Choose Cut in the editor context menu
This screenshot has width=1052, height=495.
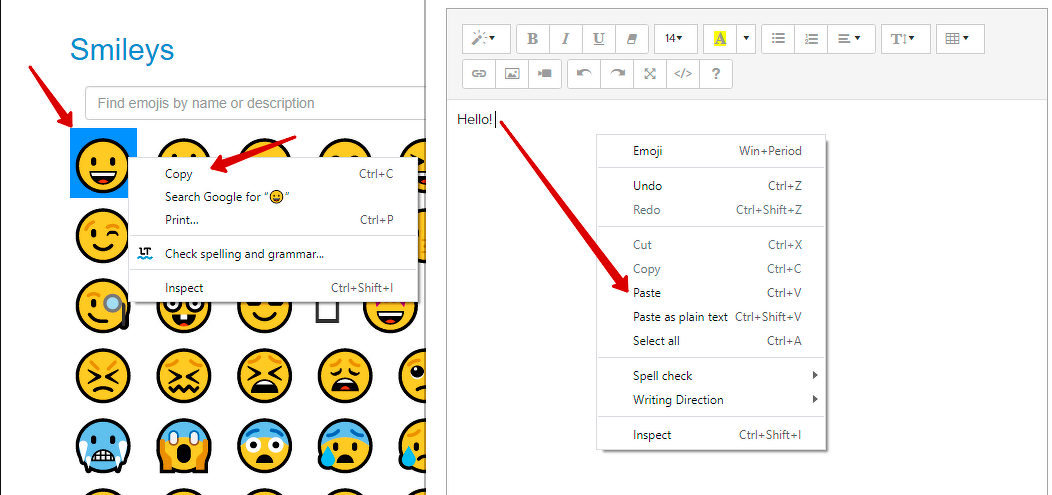[x=711, y=245]
